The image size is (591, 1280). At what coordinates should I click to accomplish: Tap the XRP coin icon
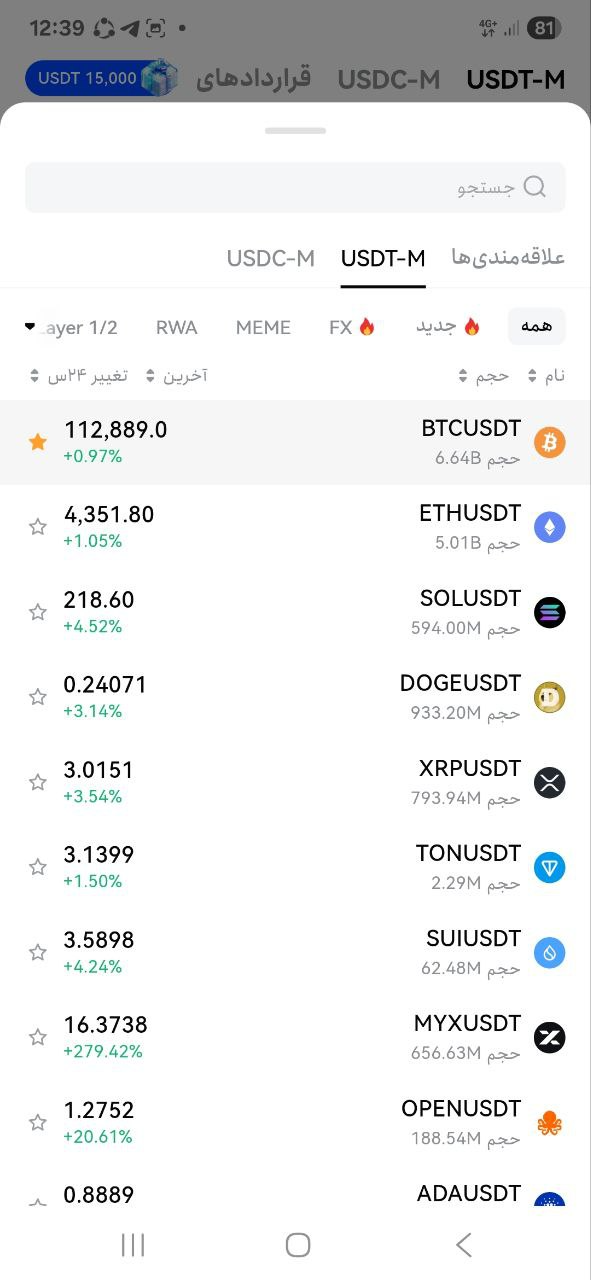click(x=549, y=782)
